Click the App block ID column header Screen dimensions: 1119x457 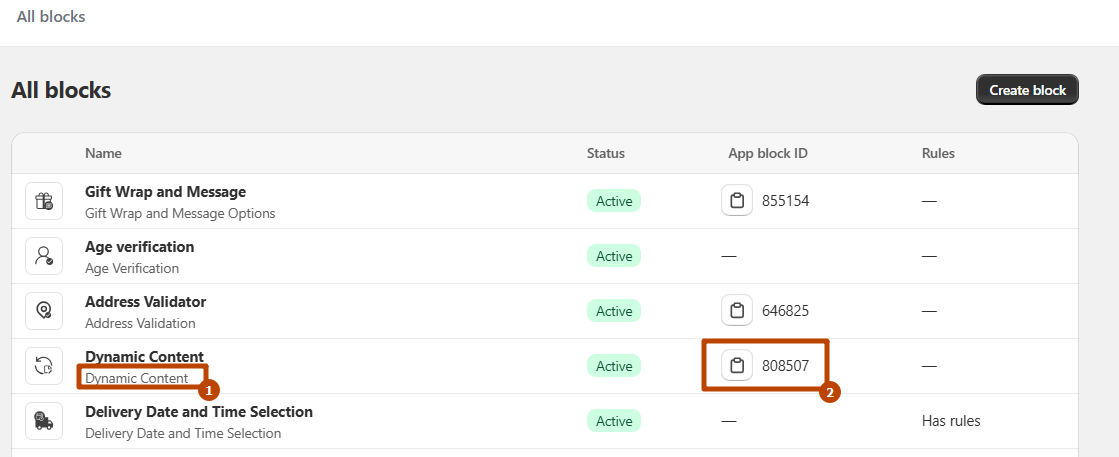coord(767,154)
